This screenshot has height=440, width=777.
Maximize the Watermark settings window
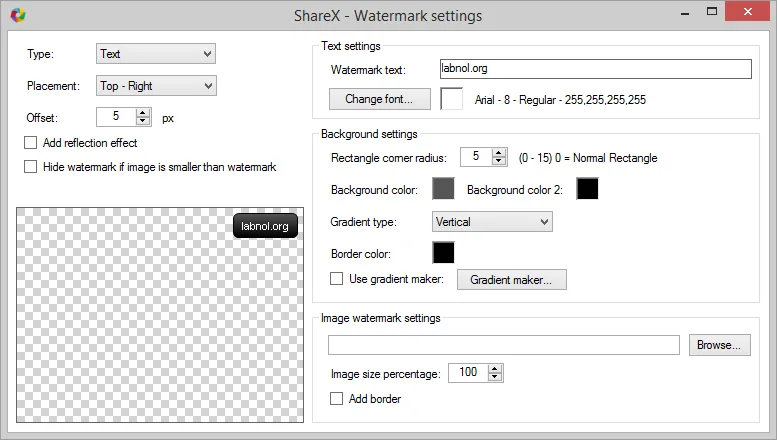click(712, 11)
